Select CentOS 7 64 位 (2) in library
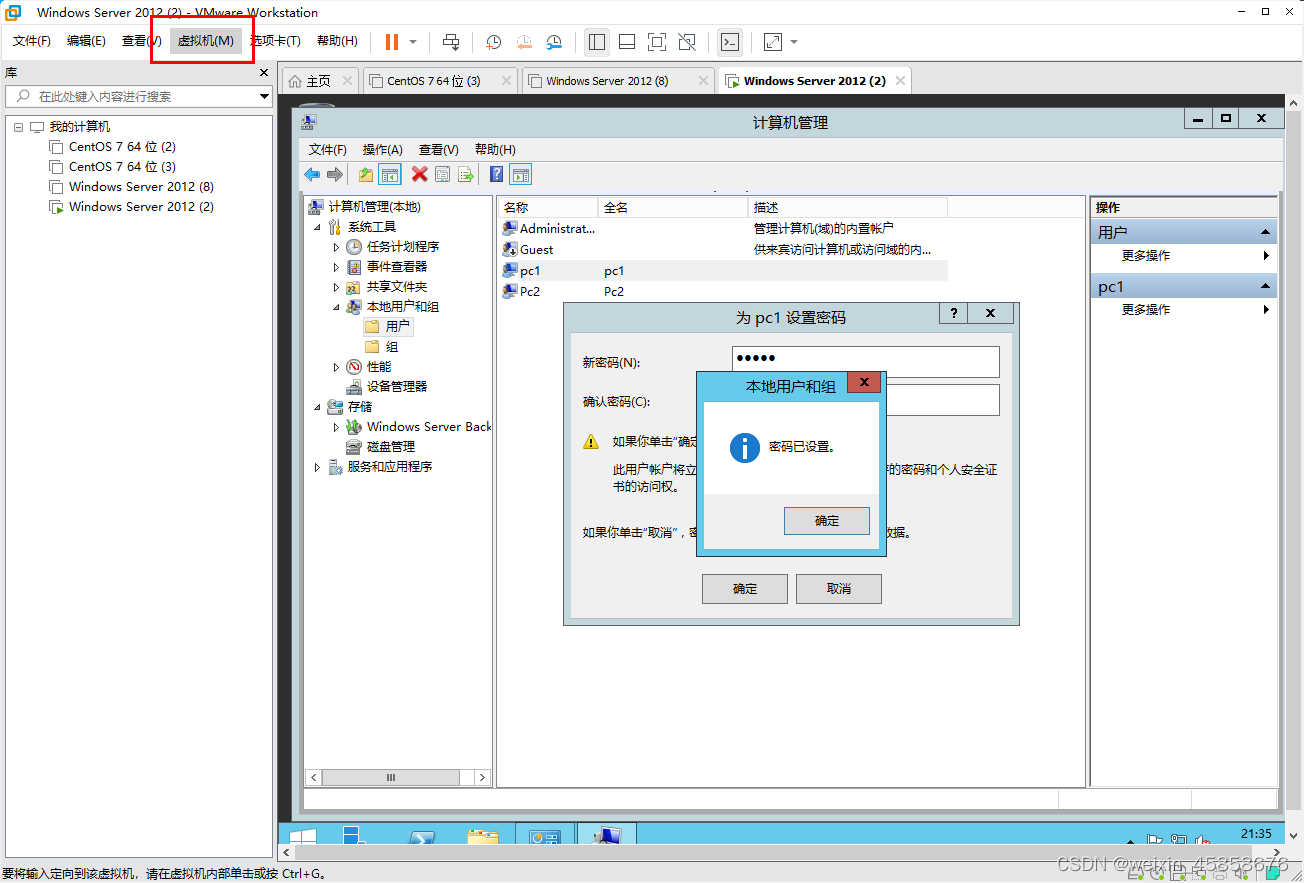Screen dimensions: 1304x883 coord(122,147)
